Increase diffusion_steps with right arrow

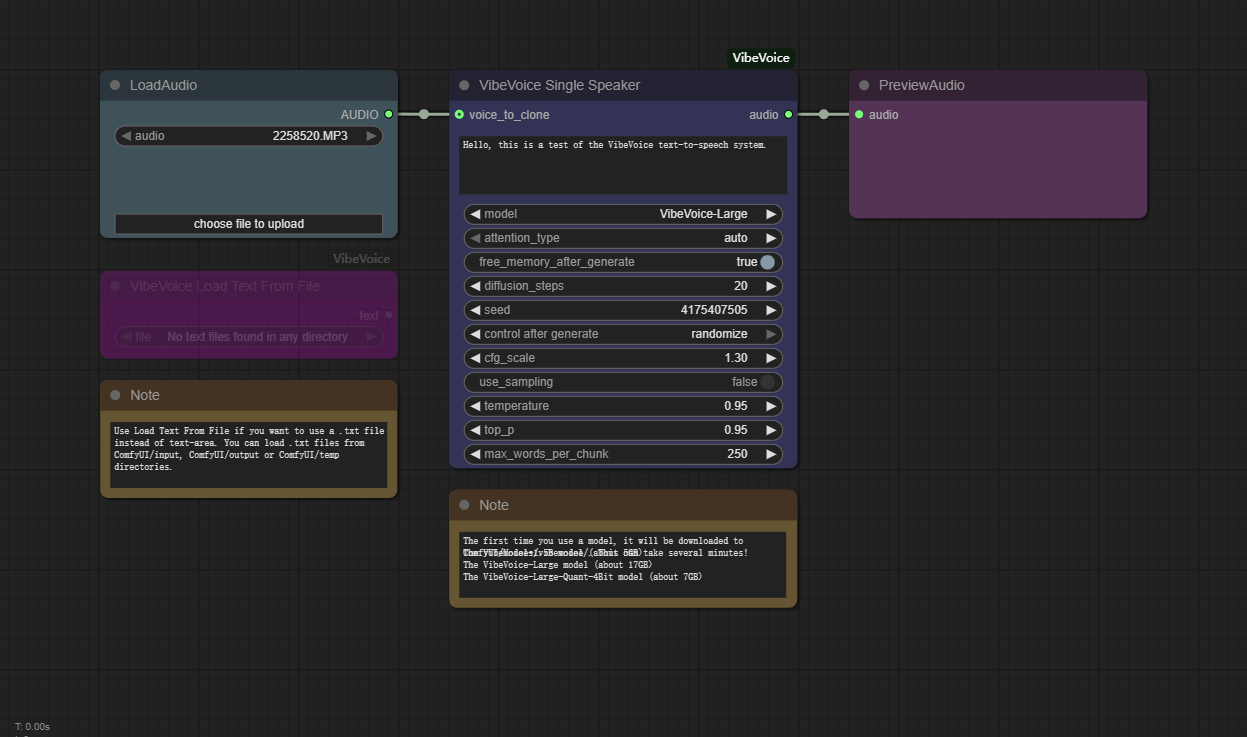pos(771,286)
